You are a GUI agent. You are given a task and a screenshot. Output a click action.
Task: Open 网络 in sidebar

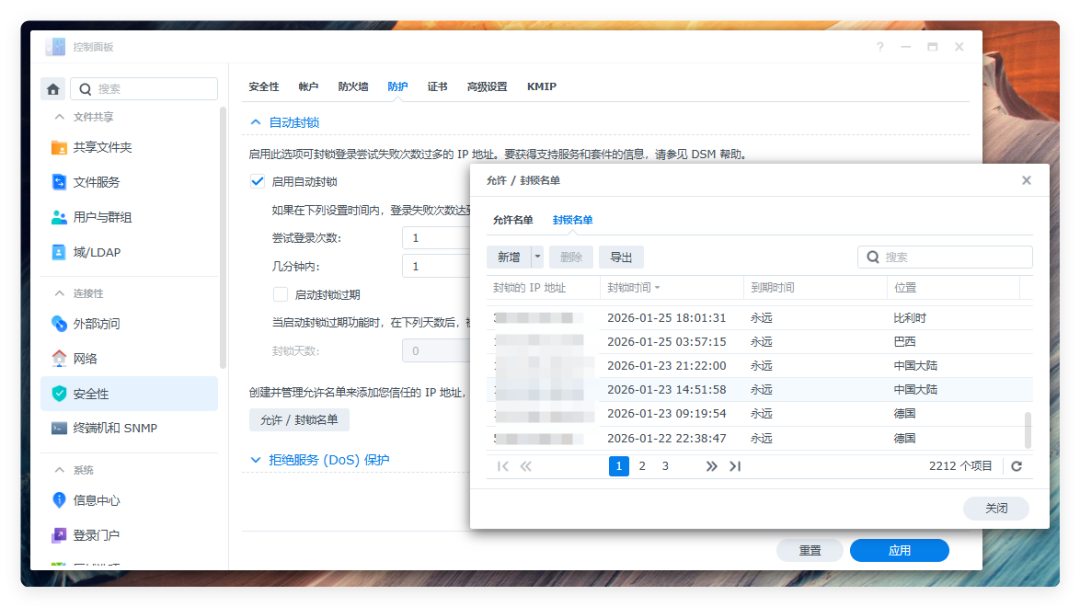click(129, 359)
